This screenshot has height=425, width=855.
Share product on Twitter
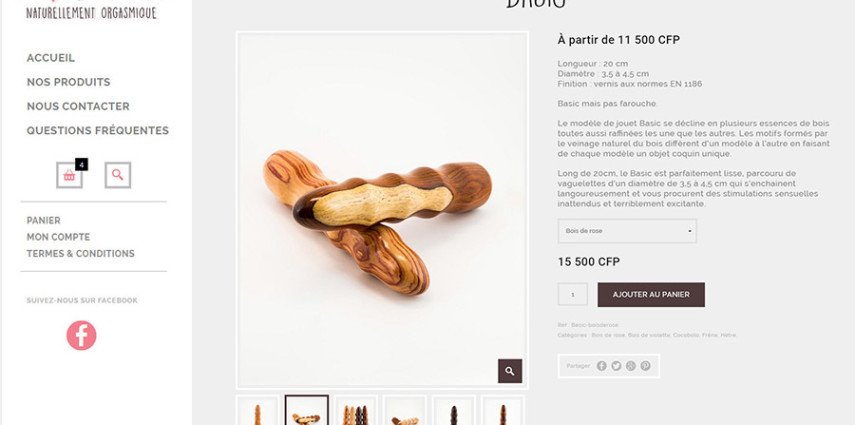point(616,366)
